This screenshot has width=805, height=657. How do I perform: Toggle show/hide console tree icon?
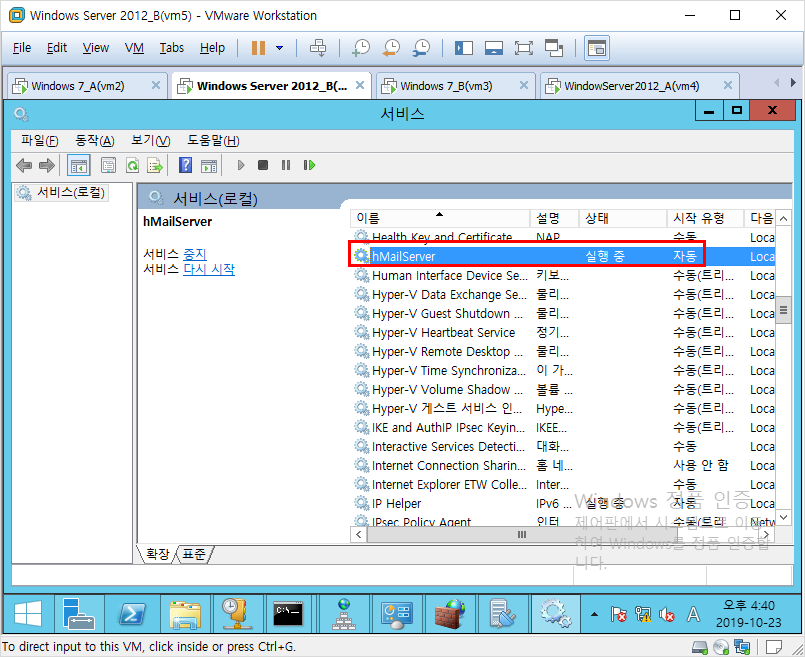79,165
